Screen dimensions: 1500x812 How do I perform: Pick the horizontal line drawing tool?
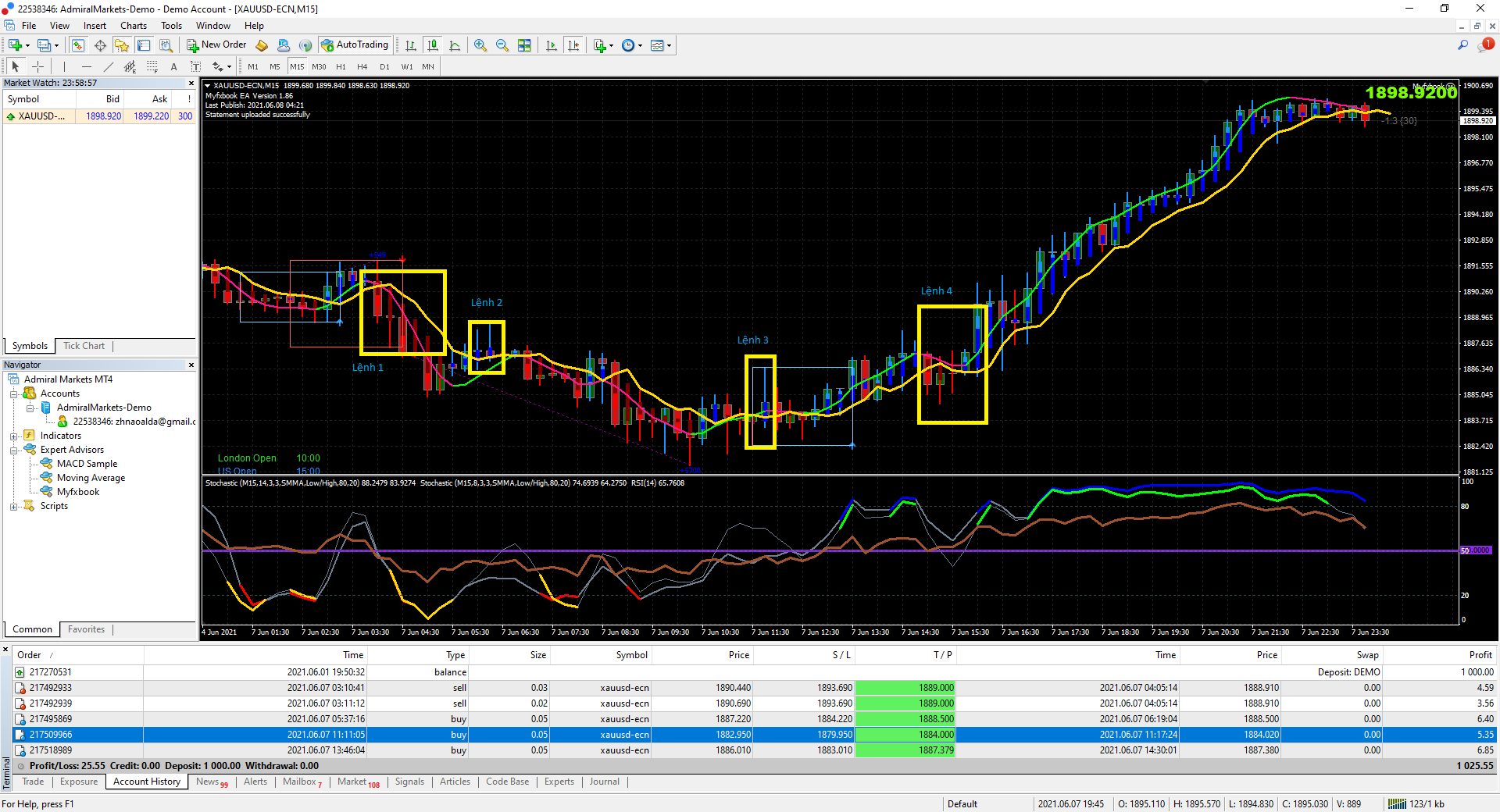(x=86, y=66)
